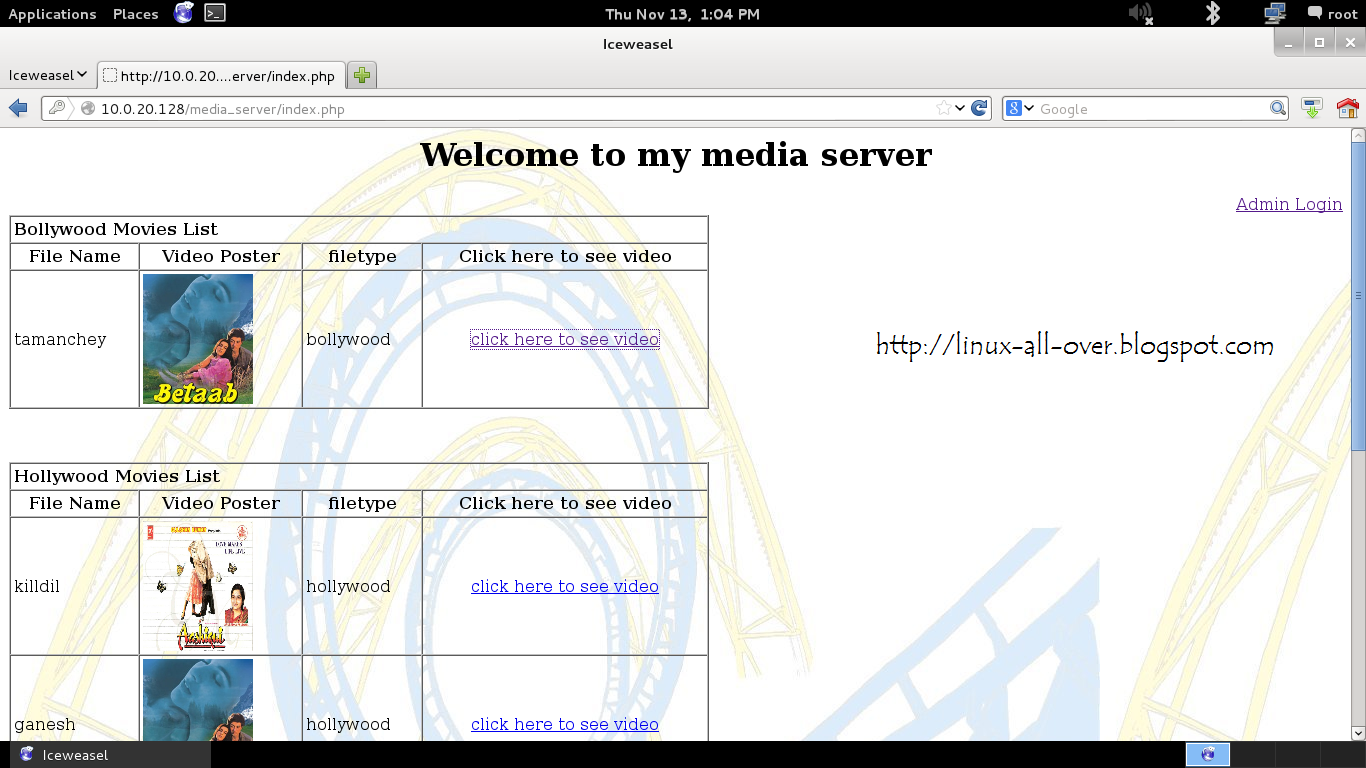This screenshot has width=1366, height=768.
Task: Open the network connections icon
Action: [x=1275, y=13]
